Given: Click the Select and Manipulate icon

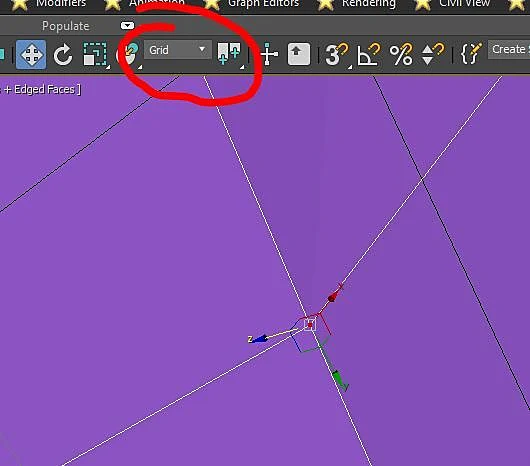Looking at the screenshot, I should 269,54.
